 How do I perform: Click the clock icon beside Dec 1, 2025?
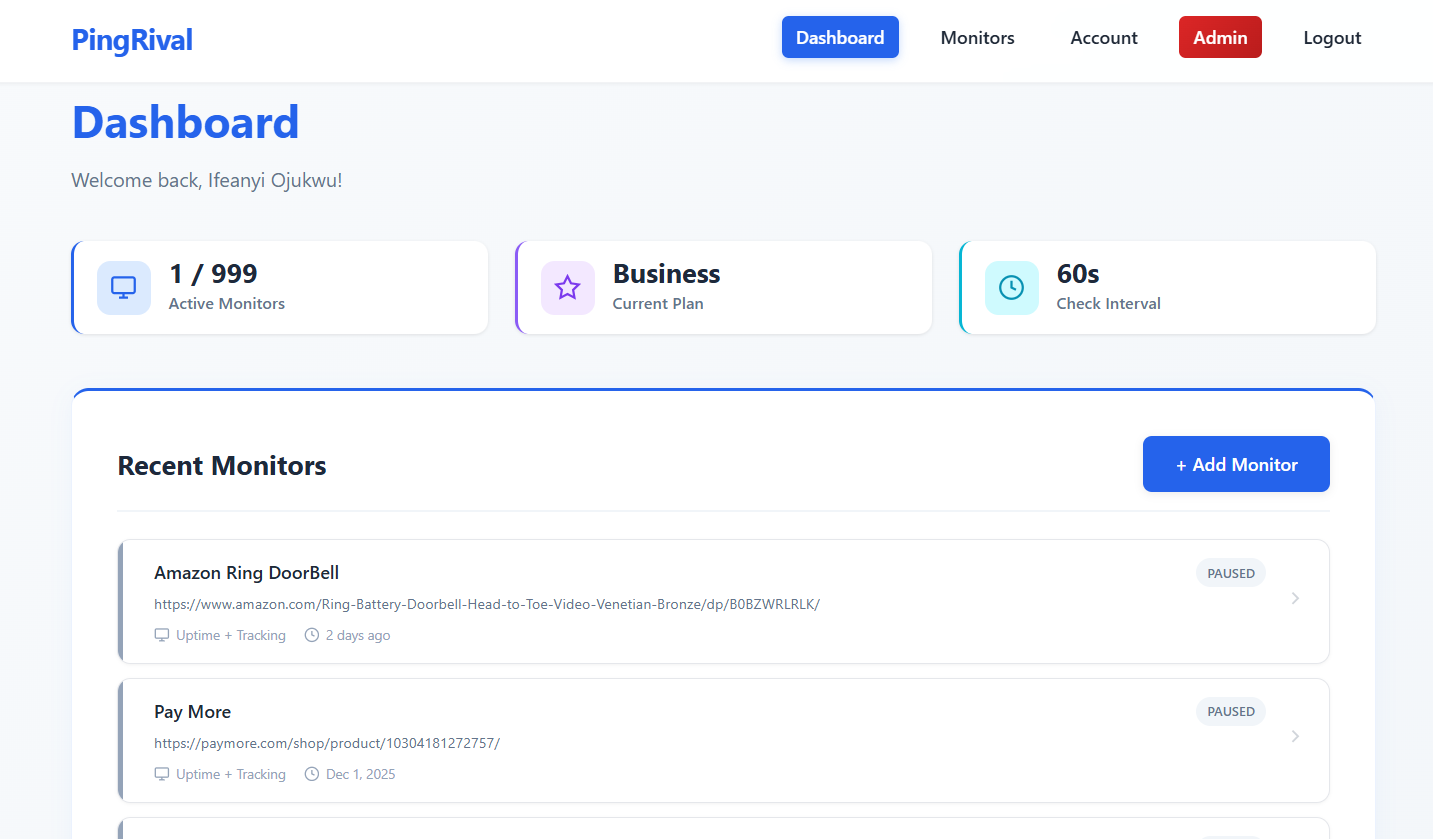(x=310, y=774)
